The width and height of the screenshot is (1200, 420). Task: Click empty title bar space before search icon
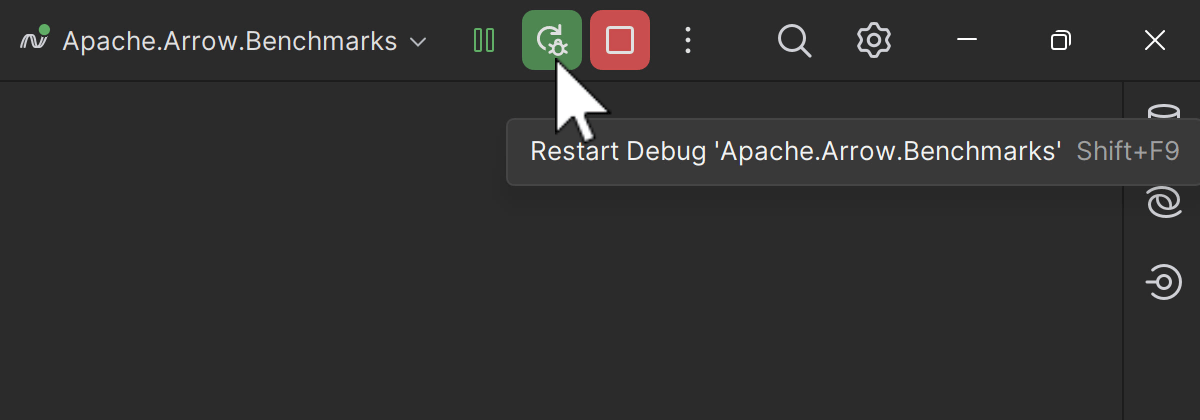tap(735, 41)
